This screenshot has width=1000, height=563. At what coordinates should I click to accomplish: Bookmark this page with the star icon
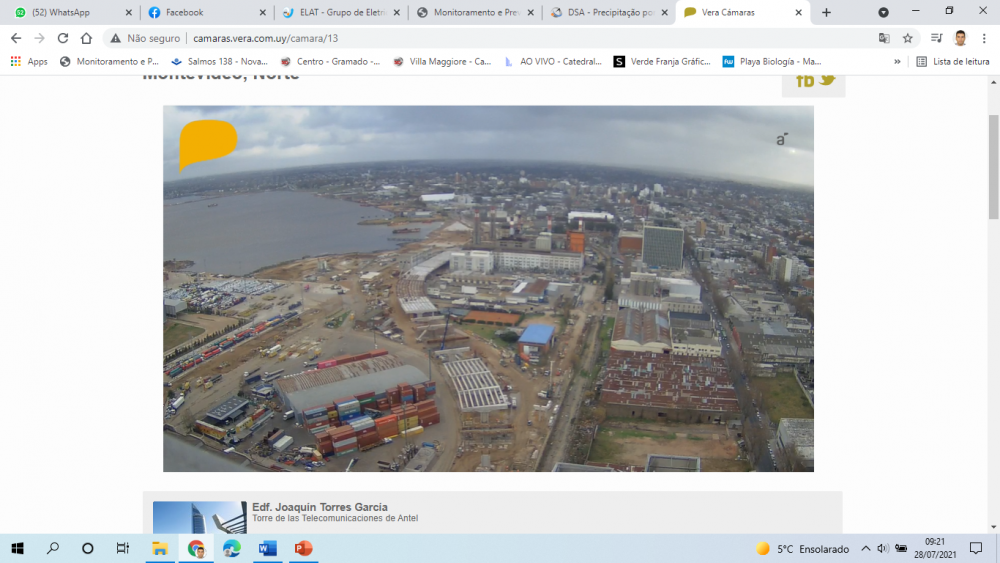click(908, 38)
